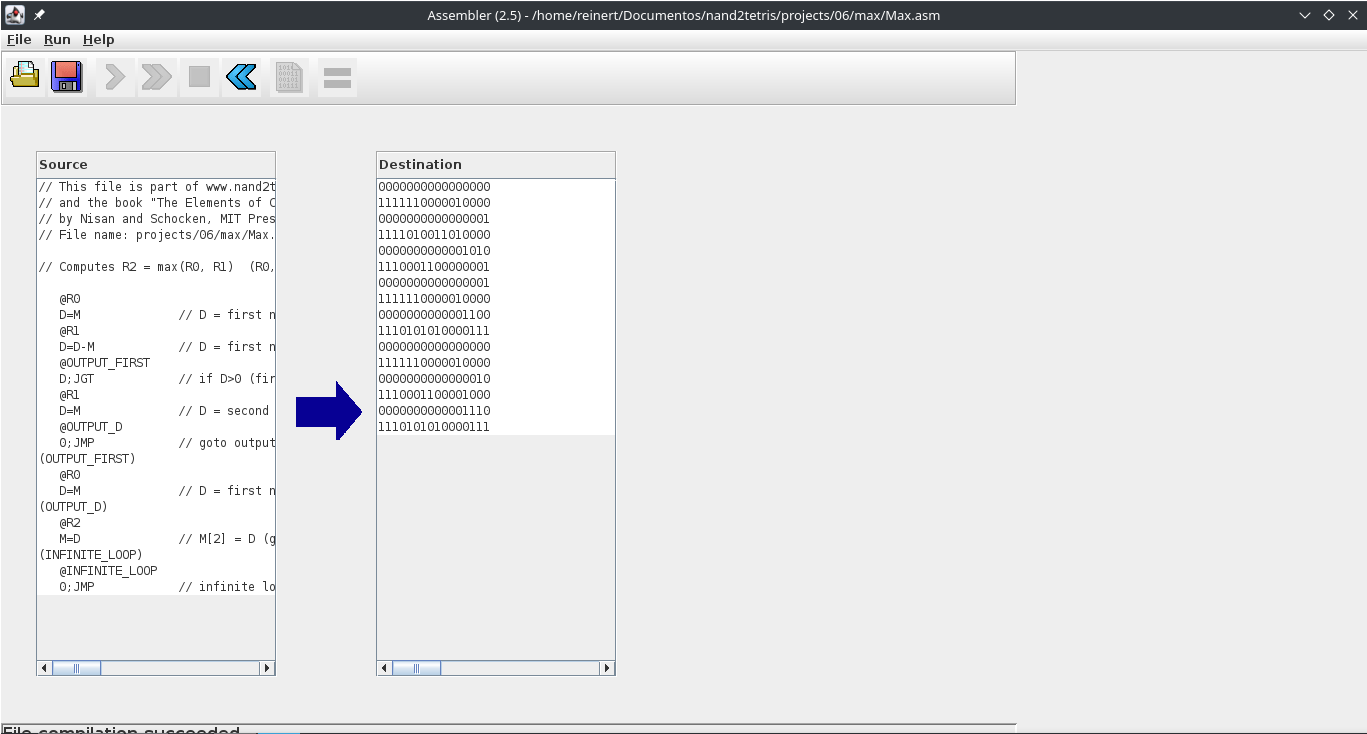Image resolution: width=1367 pixels, height=734 pixels.
Task: Click the Source panel horizontal scrollbar thumb
Action: (76, 668)
